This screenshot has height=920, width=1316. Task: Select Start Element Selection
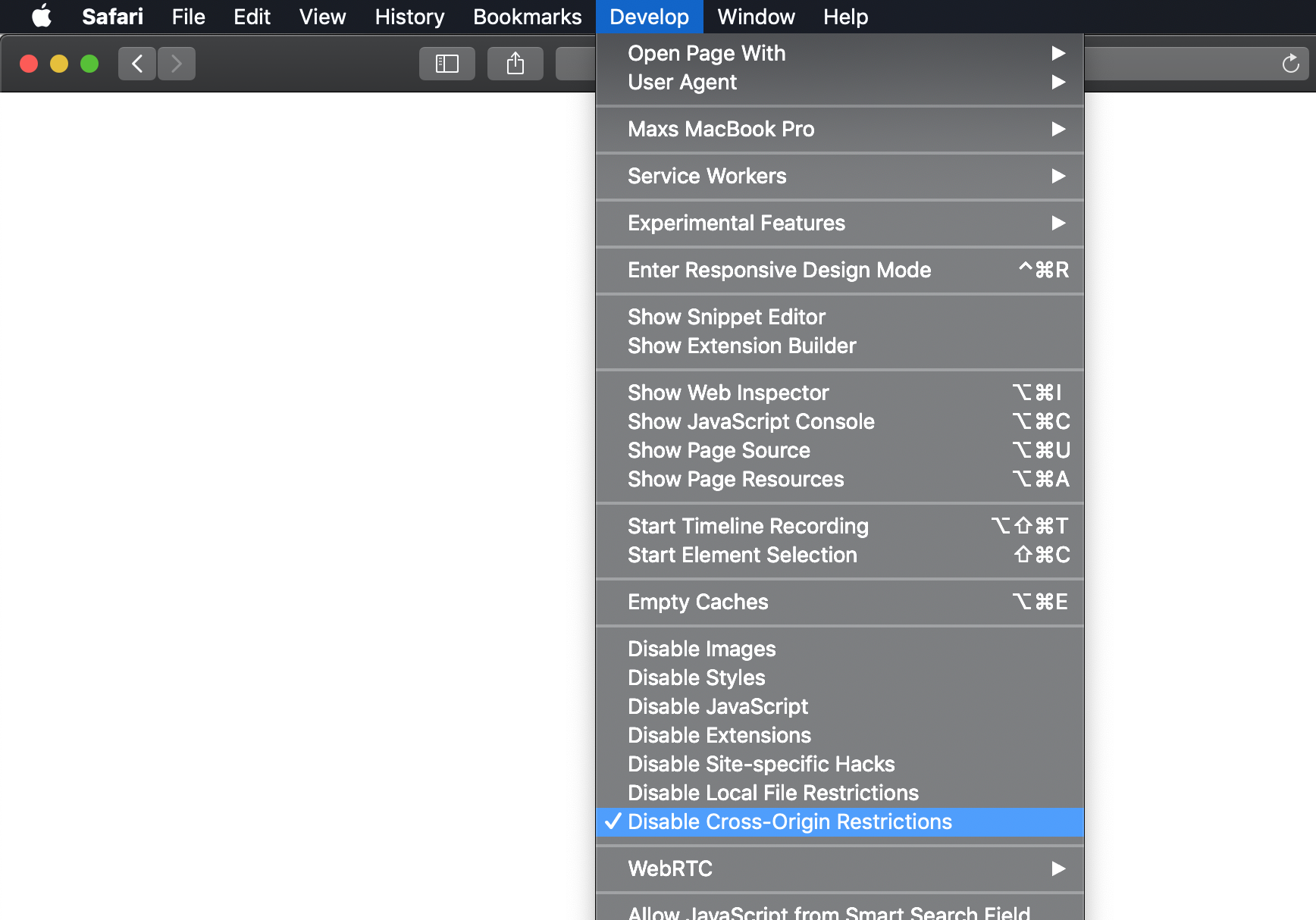click(x=840, y=555)
